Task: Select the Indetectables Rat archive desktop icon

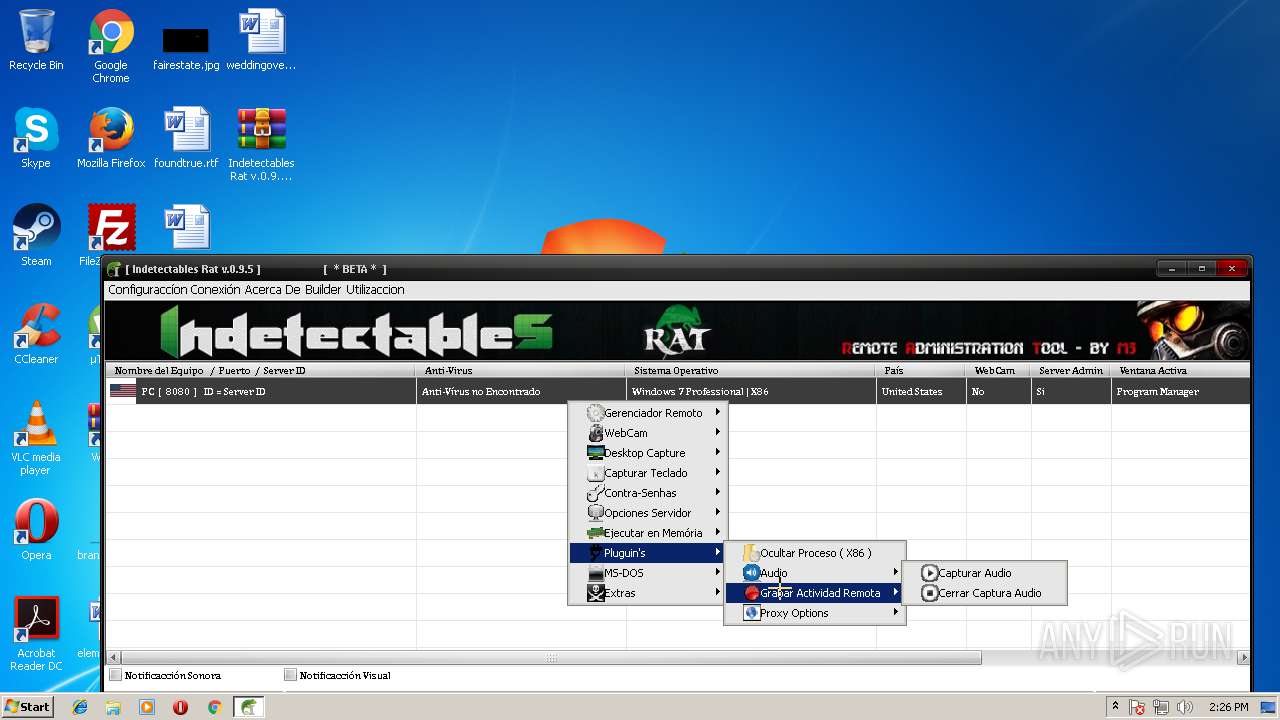Action: (x=261, y=144)
